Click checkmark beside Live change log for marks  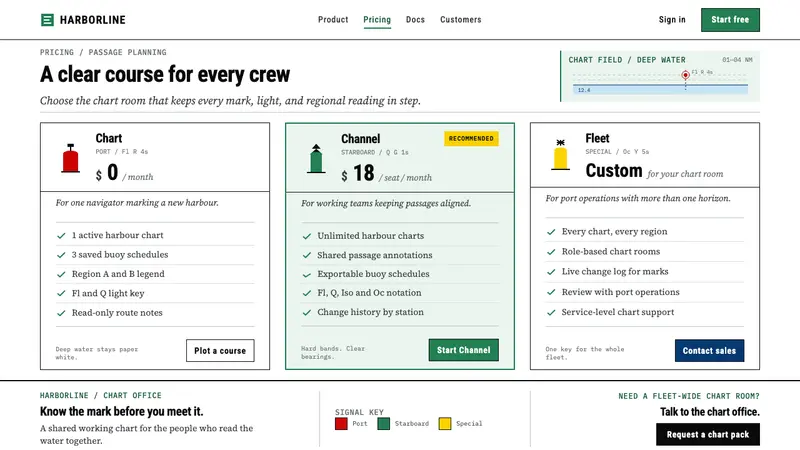click(551, 272)
